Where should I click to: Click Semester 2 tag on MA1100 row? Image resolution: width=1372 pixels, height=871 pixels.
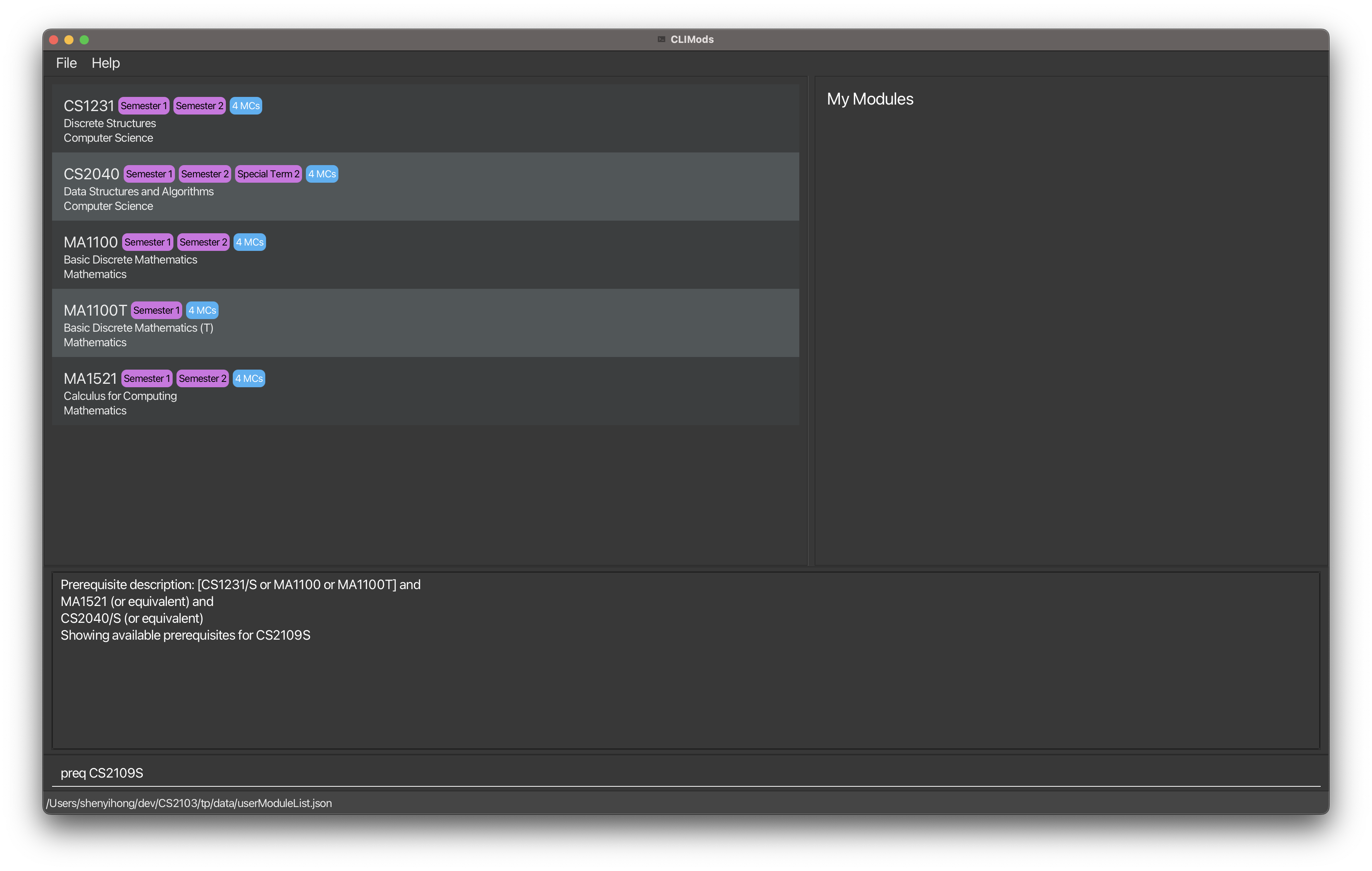(203, 242)
